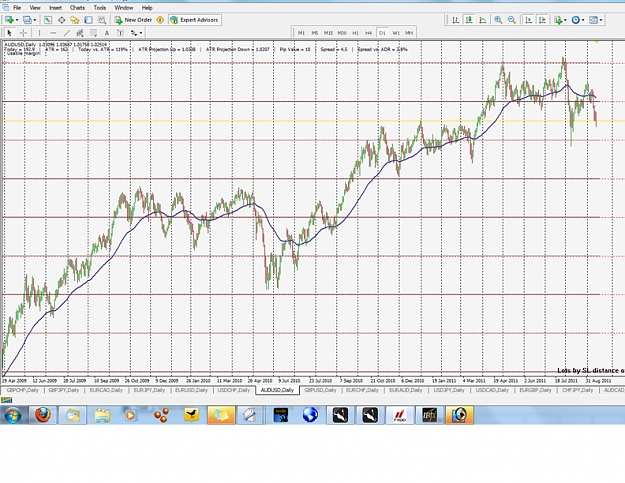Image resolution: width=625 pixels, height=483 pixels.
Task: Expand the Profiles dropdown arrow
Action: pyautogui.click(x=35, y=20)
